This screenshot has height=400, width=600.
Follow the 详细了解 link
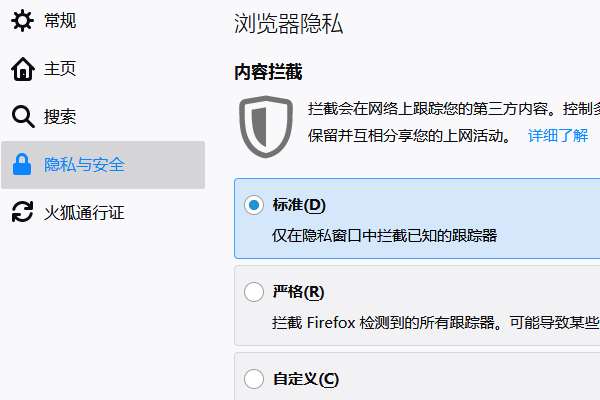[x=558, y=136]
